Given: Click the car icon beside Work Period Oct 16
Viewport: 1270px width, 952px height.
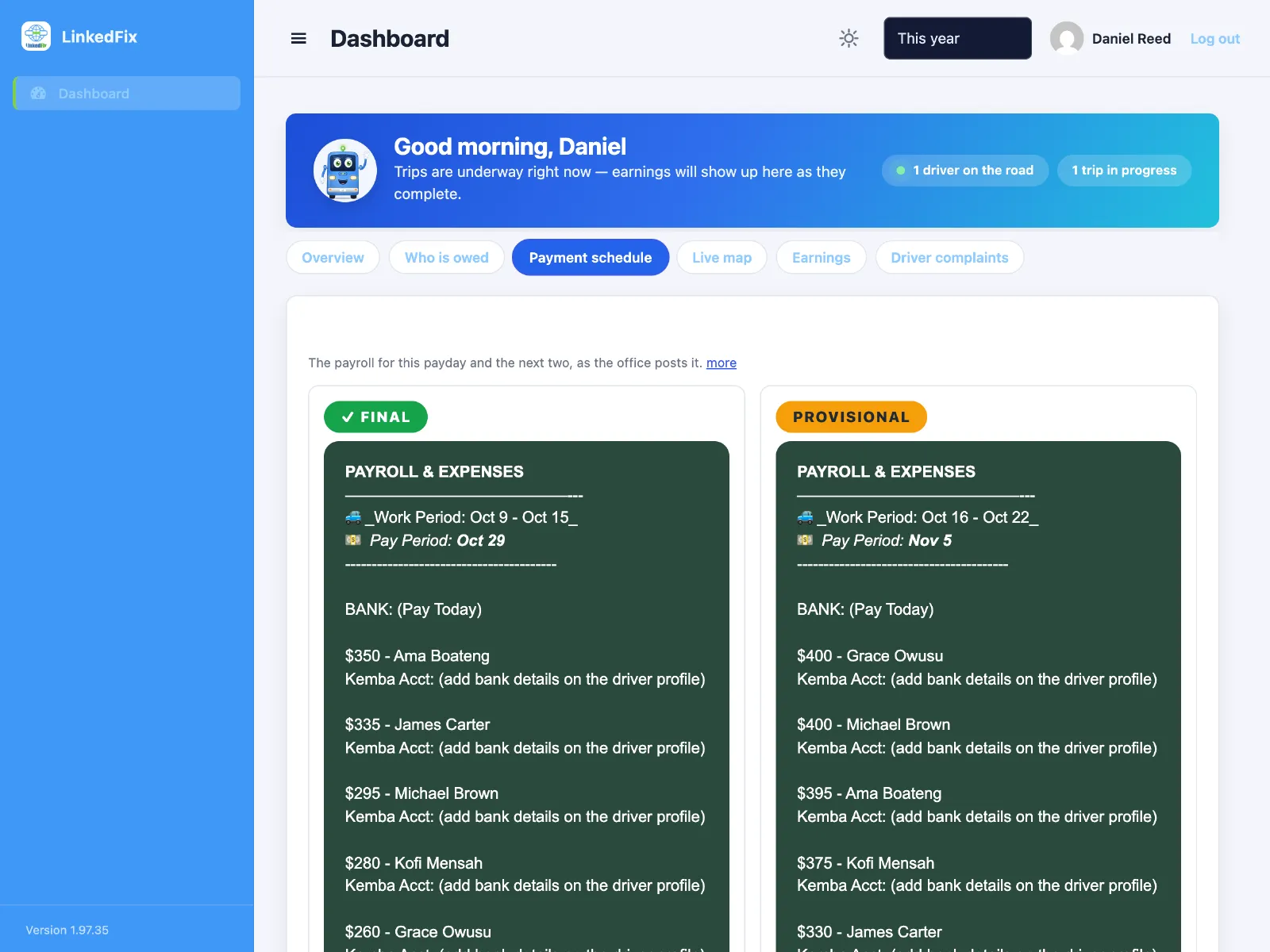Looking at the screenshot, I should [805, 517].
